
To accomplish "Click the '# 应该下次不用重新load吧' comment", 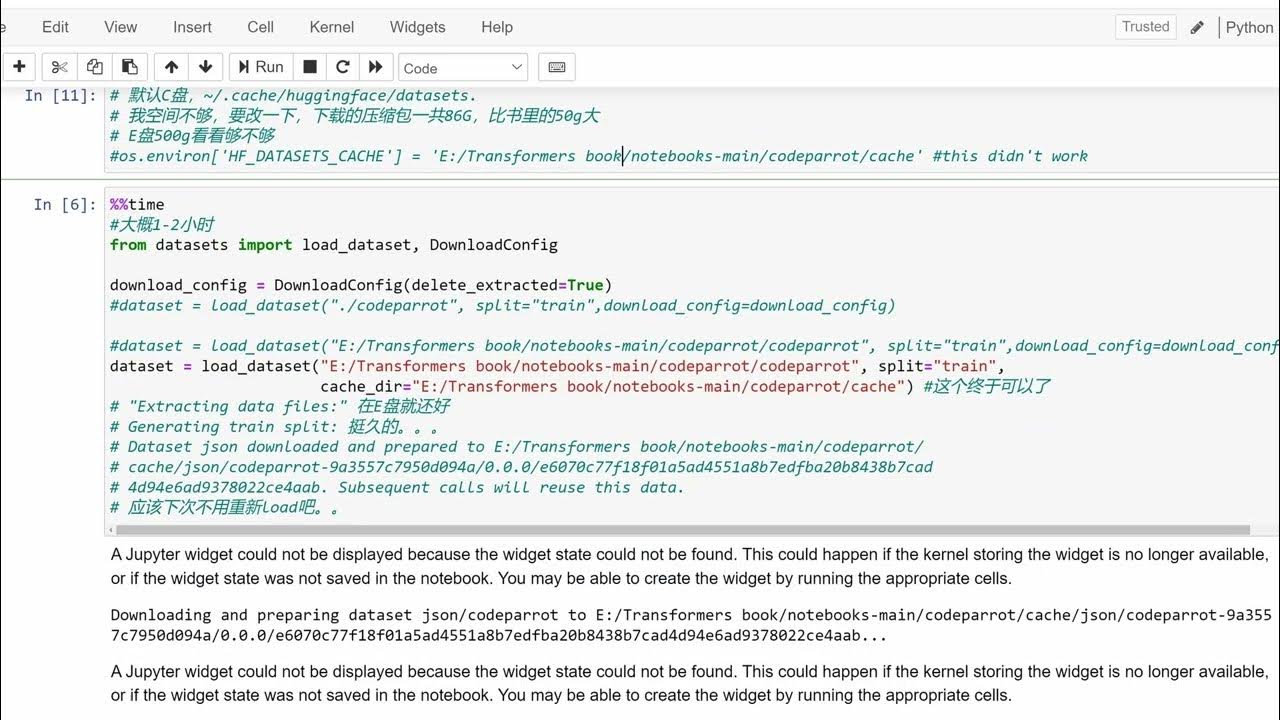I will [x=225, y=508].
